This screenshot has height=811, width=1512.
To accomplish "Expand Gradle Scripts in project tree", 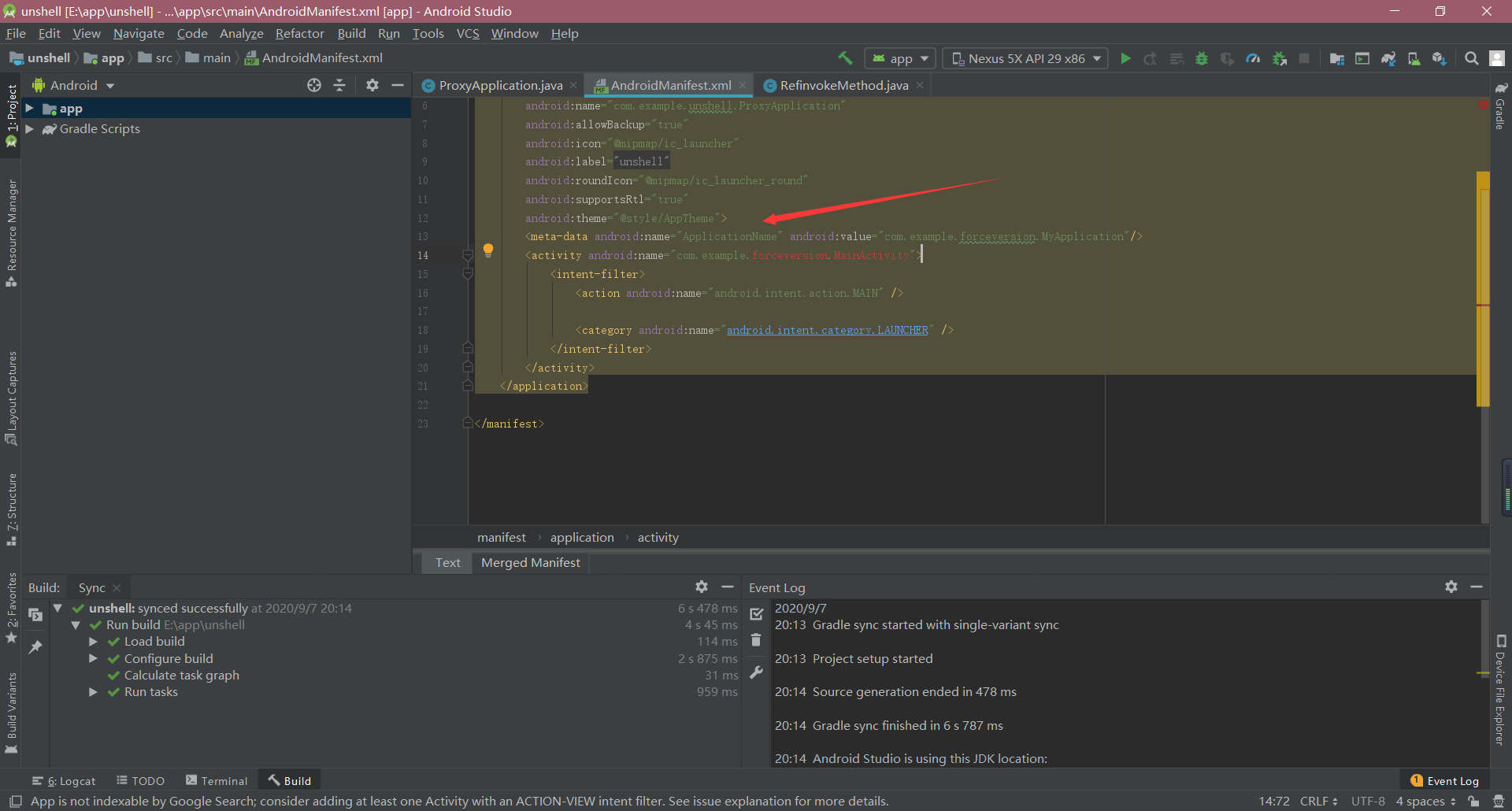I will tap(29, 129).
